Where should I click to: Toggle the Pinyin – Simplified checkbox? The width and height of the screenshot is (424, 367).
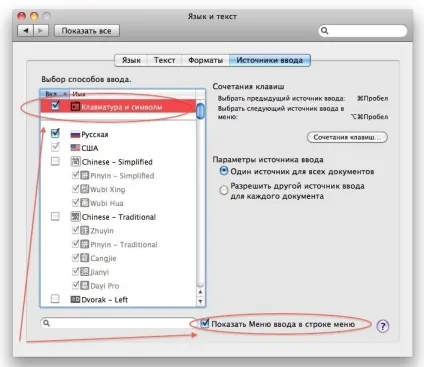point(76,175)
